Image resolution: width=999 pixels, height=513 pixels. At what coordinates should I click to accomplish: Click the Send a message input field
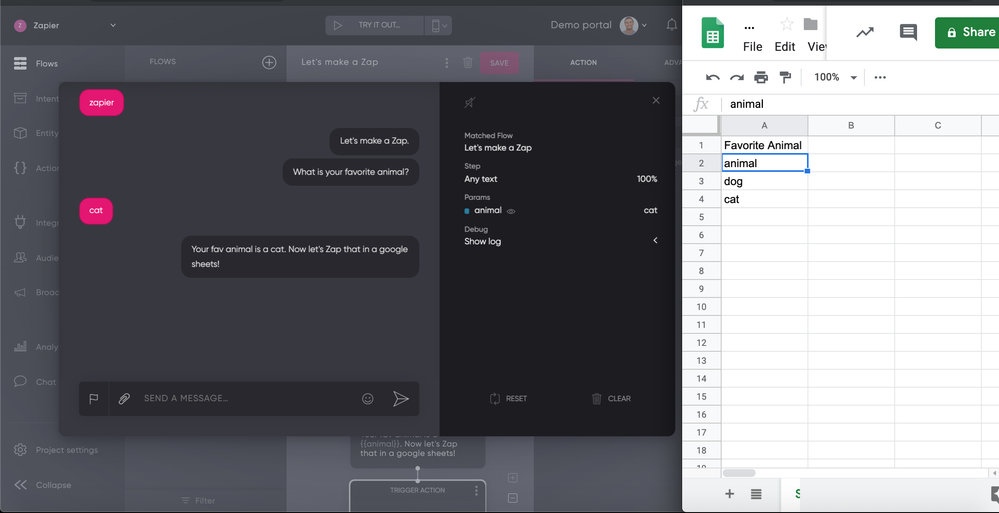coord(248,399)
